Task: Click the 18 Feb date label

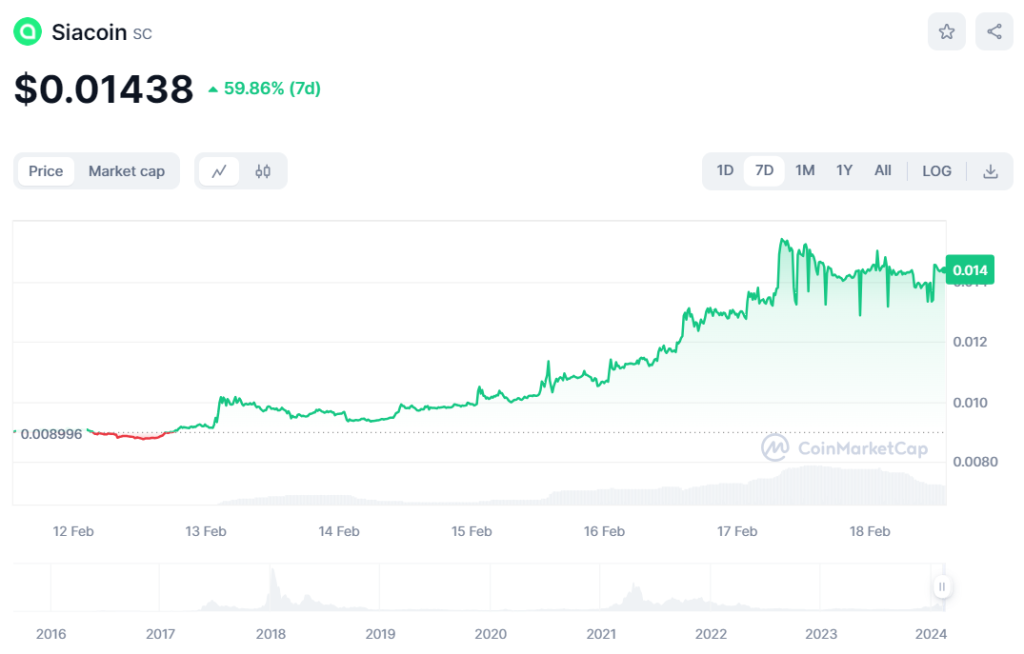Action: (870, 532)
